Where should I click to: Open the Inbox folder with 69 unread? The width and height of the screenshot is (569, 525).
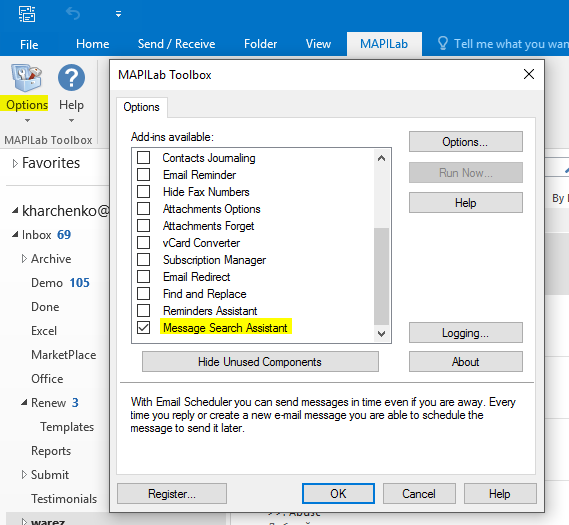click(x=46, y=235)
